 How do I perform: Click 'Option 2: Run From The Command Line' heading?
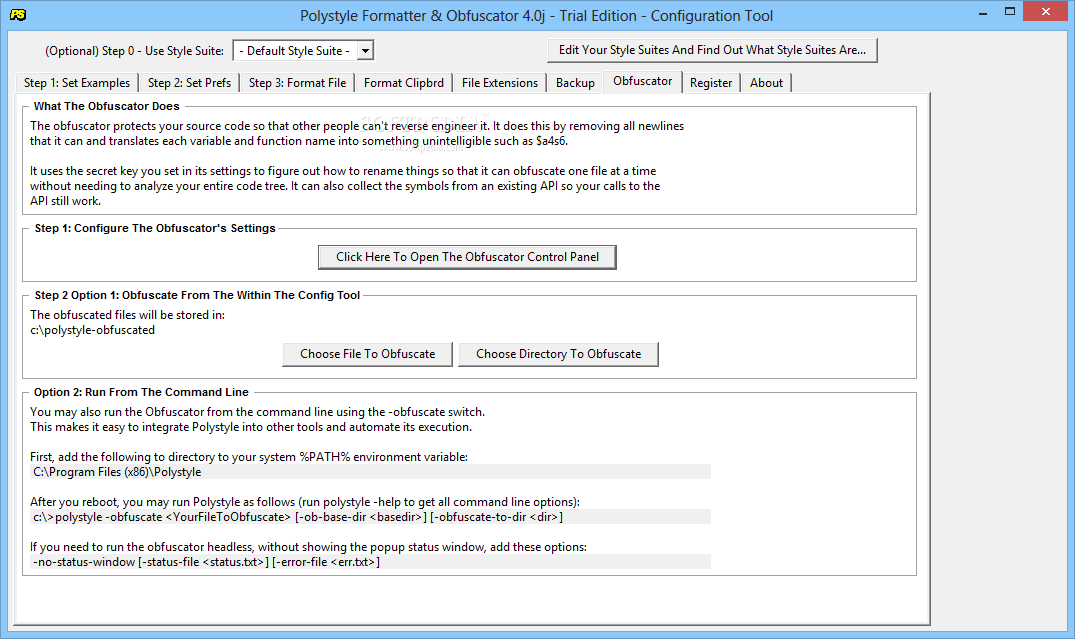tap(141, 392)
